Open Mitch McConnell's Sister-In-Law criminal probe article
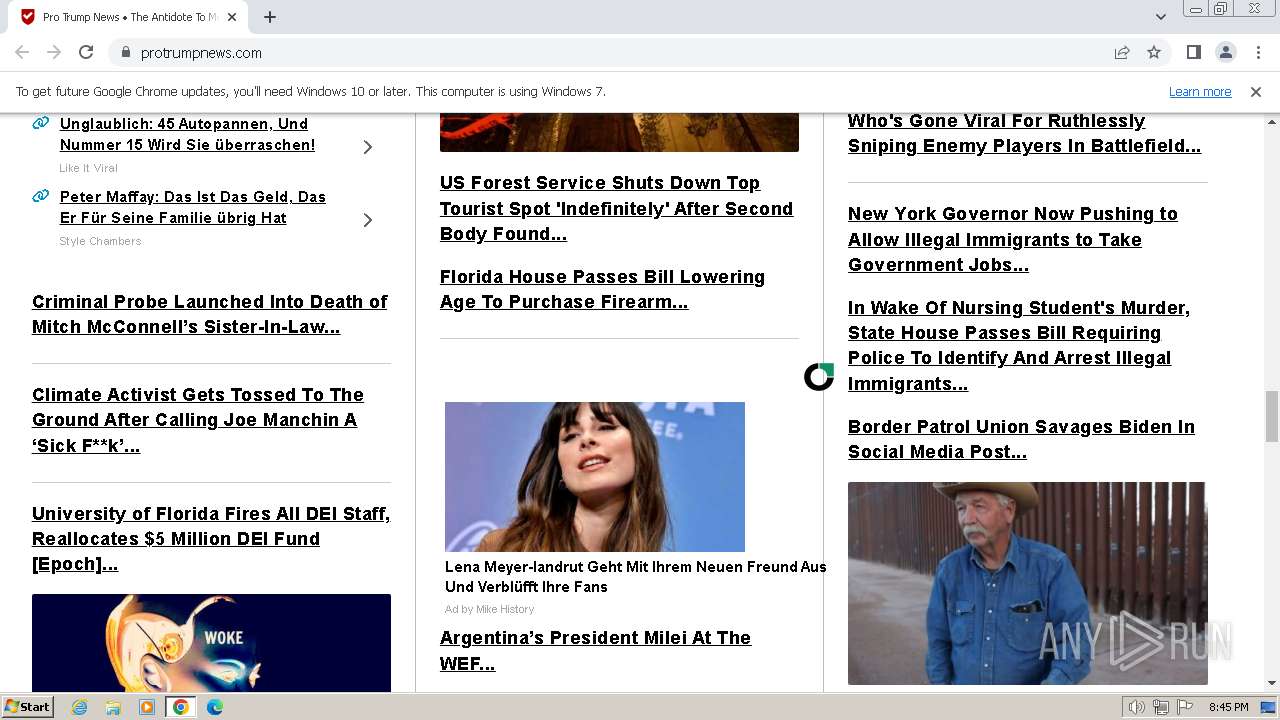Image resolution: width=1280 pixels, height=720 pixels. tap(210, 314)
